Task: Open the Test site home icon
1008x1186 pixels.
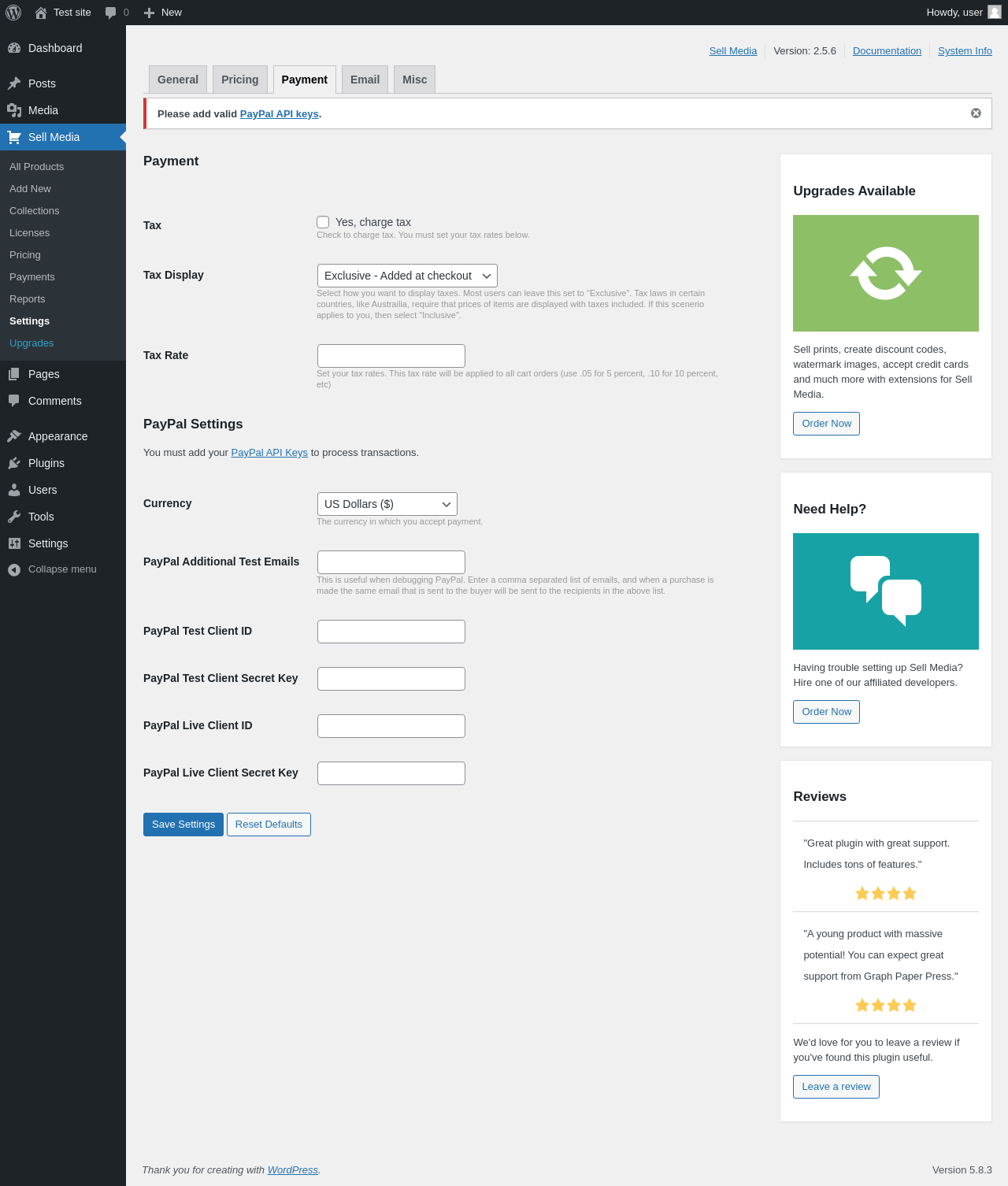Action: (x=41, y=13)
